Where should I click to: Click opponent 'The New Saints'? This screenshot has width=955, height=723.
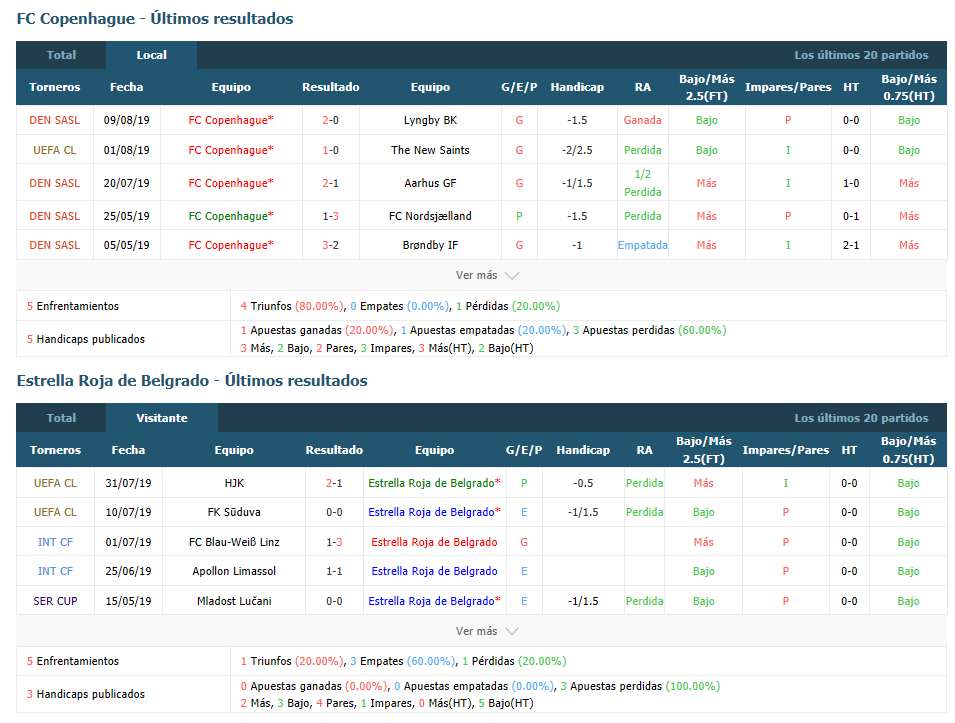click(x=430, y=150)
